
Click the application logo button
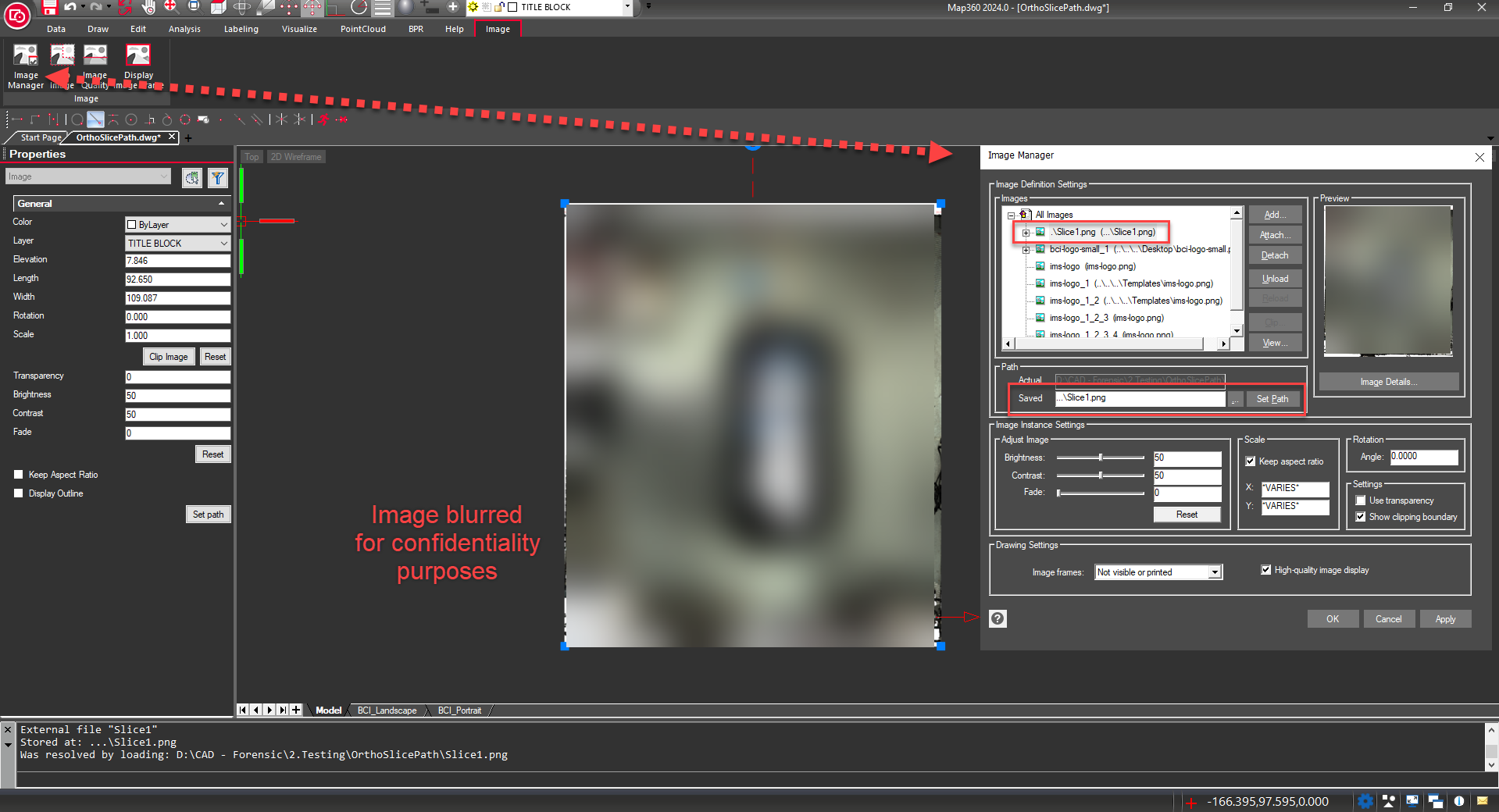(x=17, y=15)
